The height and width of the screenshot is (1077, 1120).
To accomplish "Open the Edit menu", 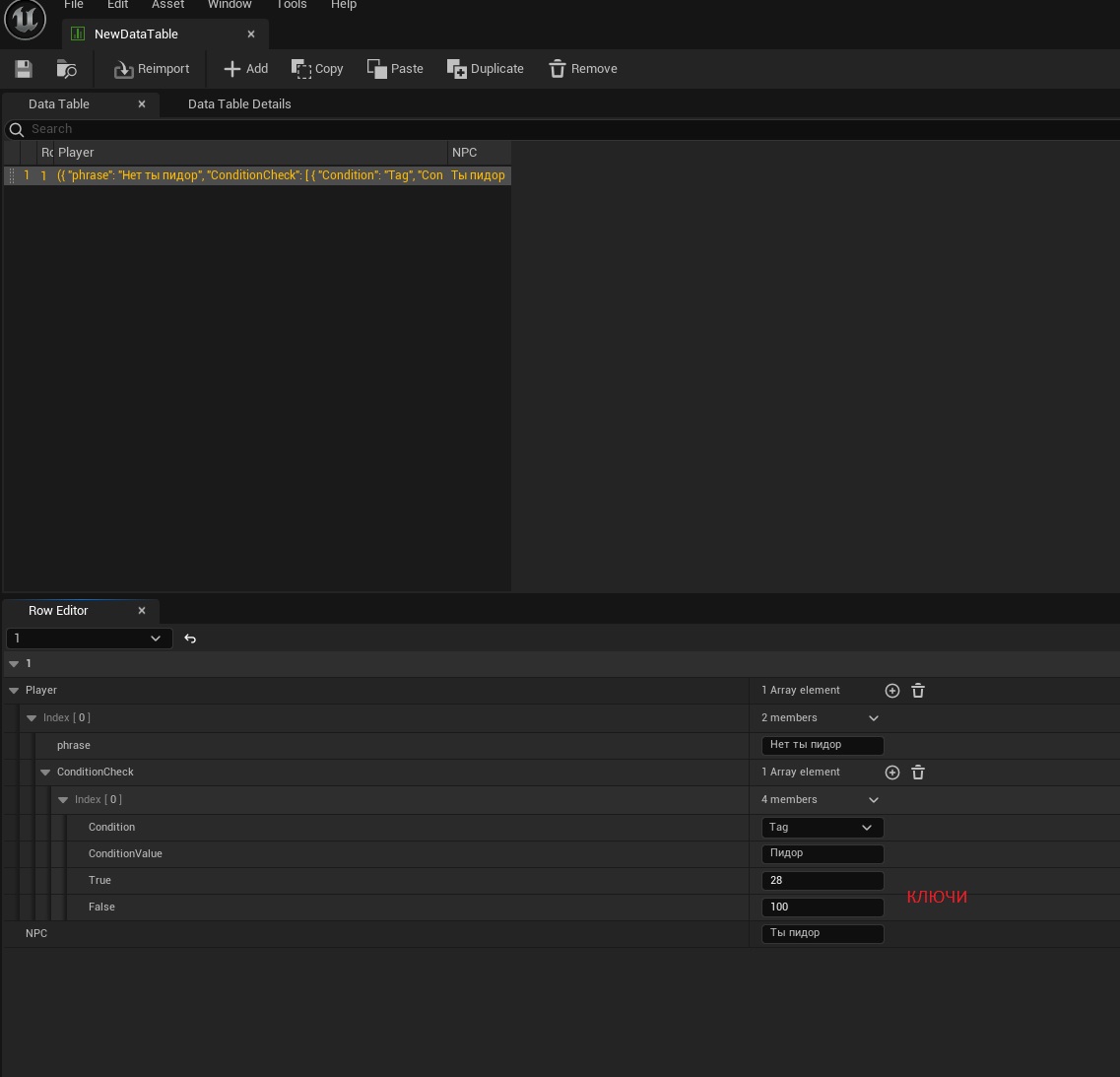I will click(117, 5).
